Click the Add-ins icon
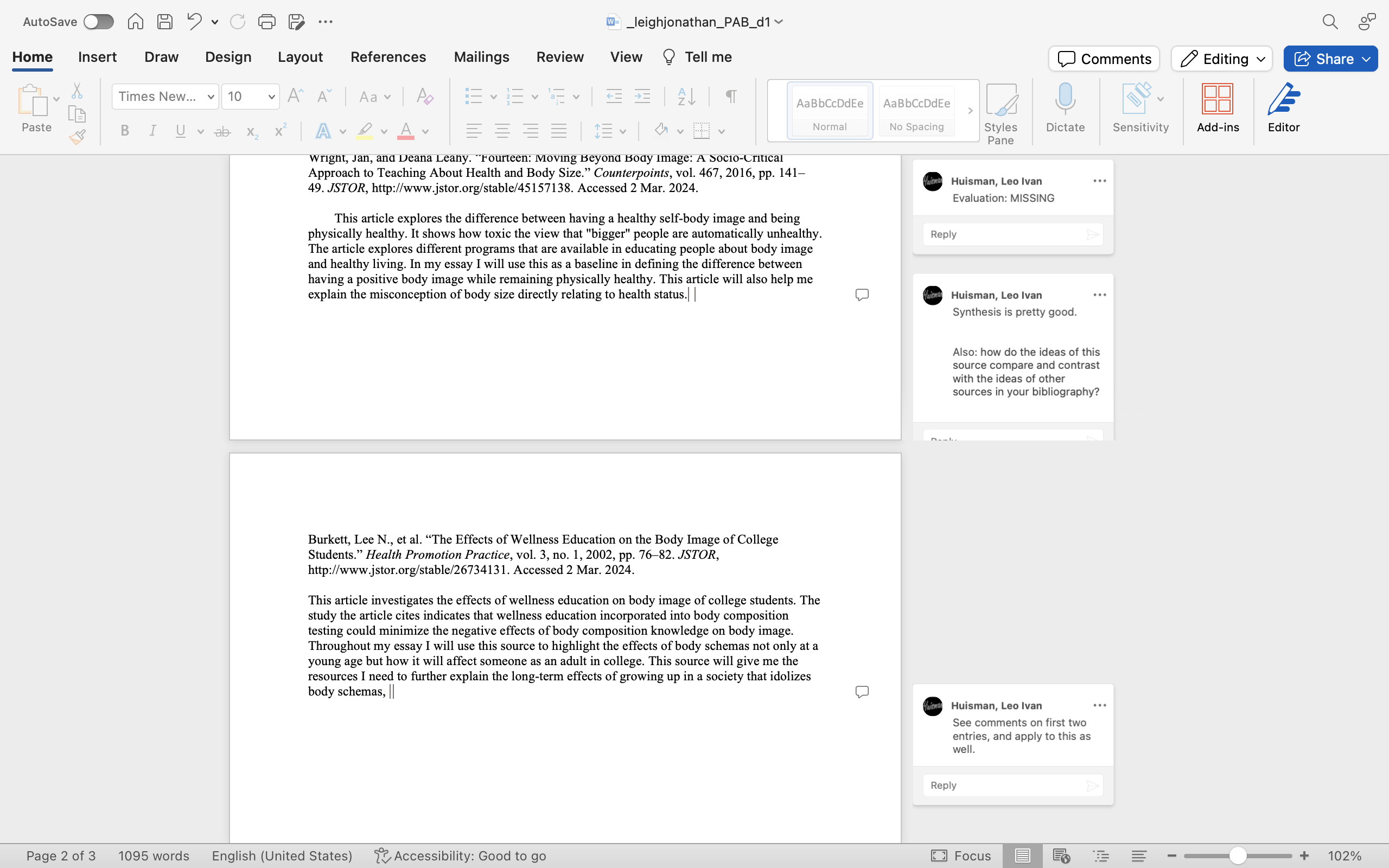 (x=1218, y=108)
